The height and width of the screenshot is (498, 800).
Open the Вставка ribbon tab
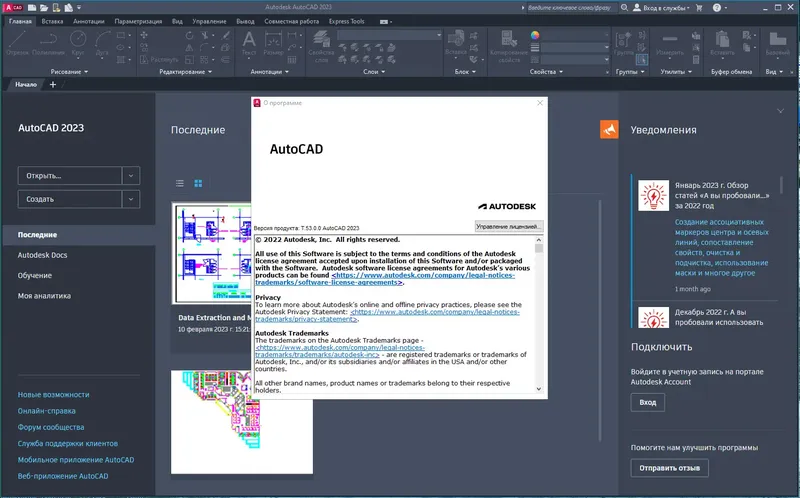click(x=52, y=21)
